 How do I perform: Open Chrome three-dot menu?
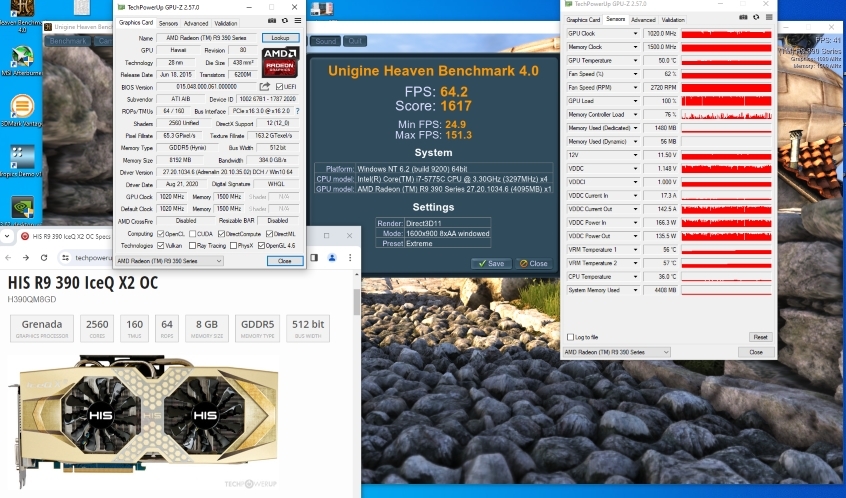click(350, 258)
